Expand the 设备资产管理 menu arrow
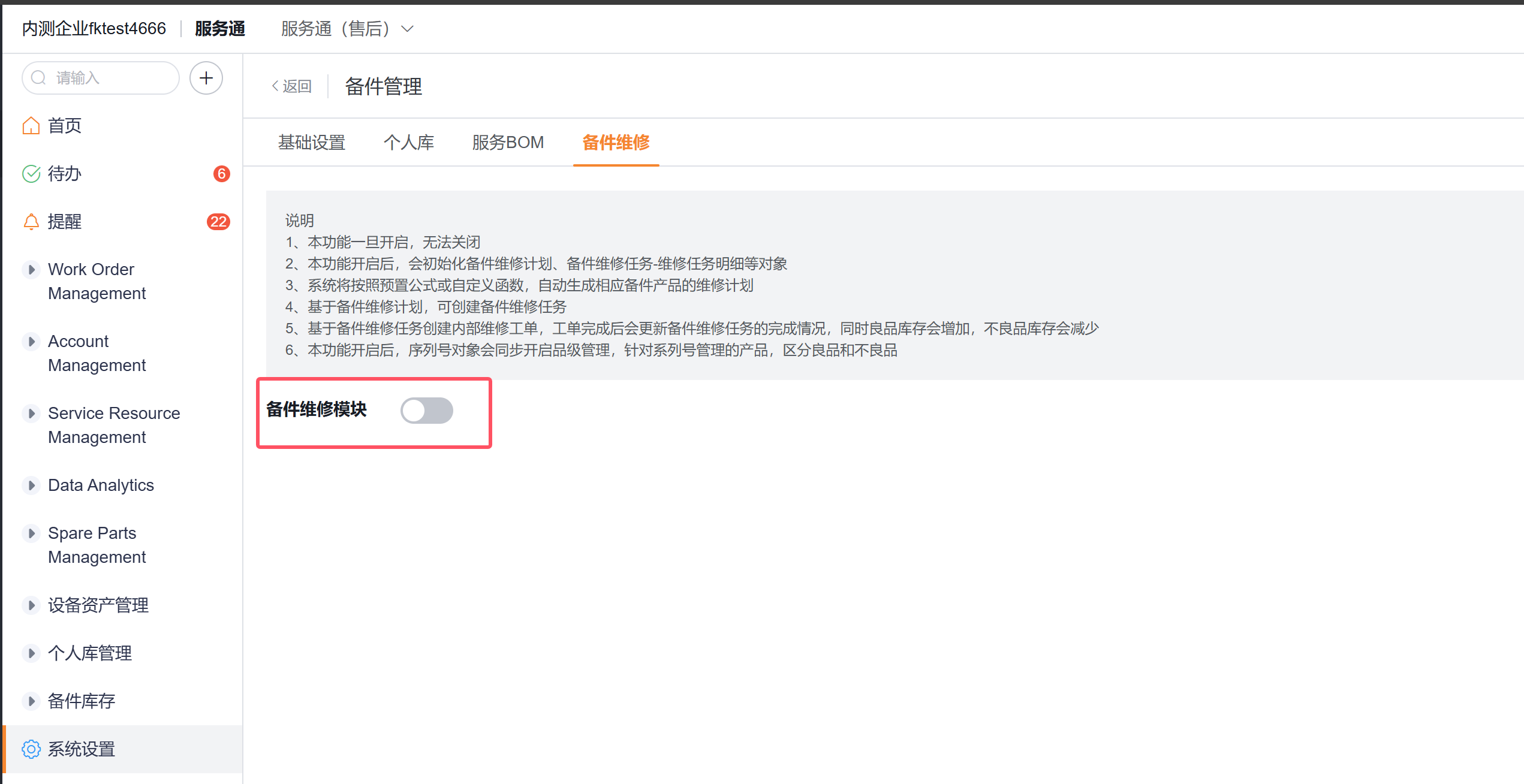 pos(31,605)
